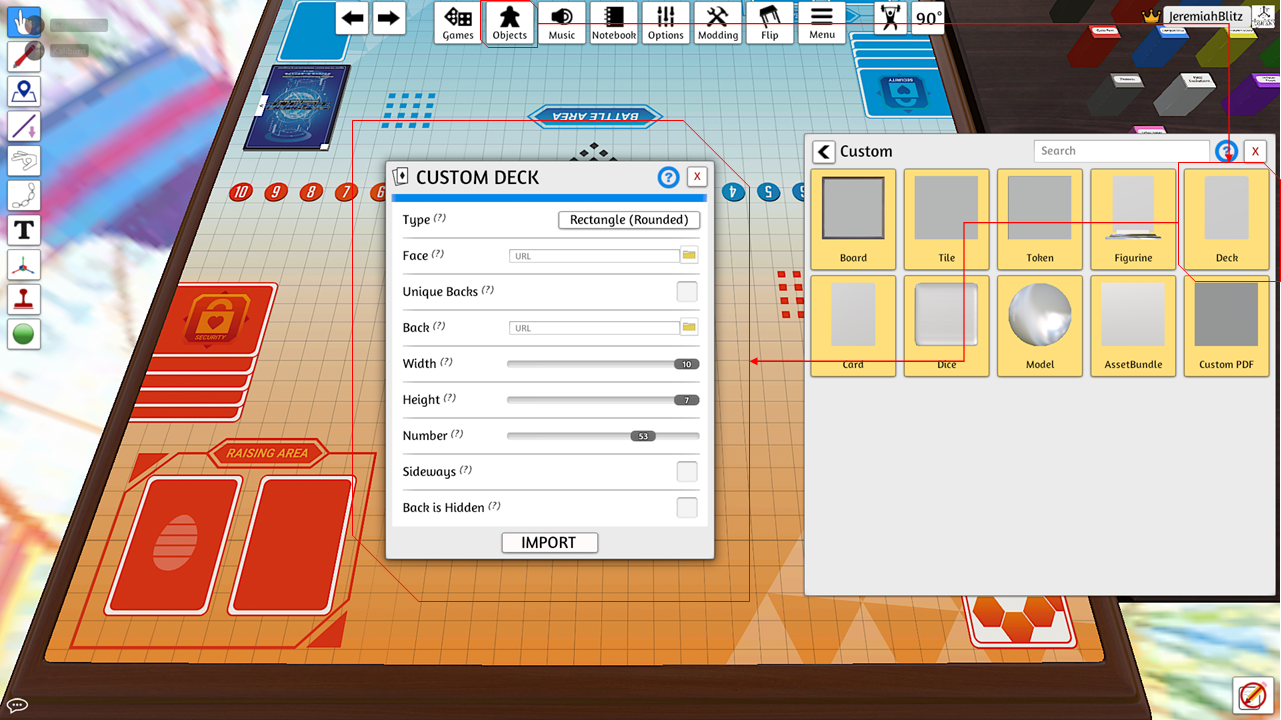Click the Number slider handle

click(643, 435)
